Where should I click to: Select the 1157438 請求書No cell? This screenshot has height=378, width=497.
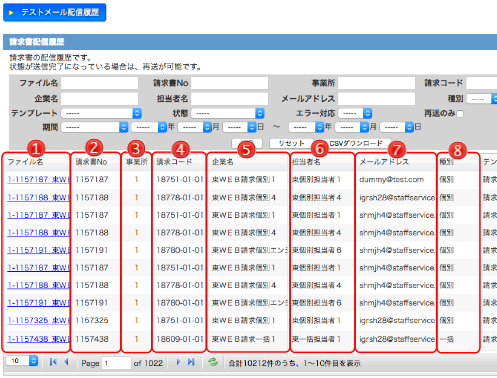(92, 339)
